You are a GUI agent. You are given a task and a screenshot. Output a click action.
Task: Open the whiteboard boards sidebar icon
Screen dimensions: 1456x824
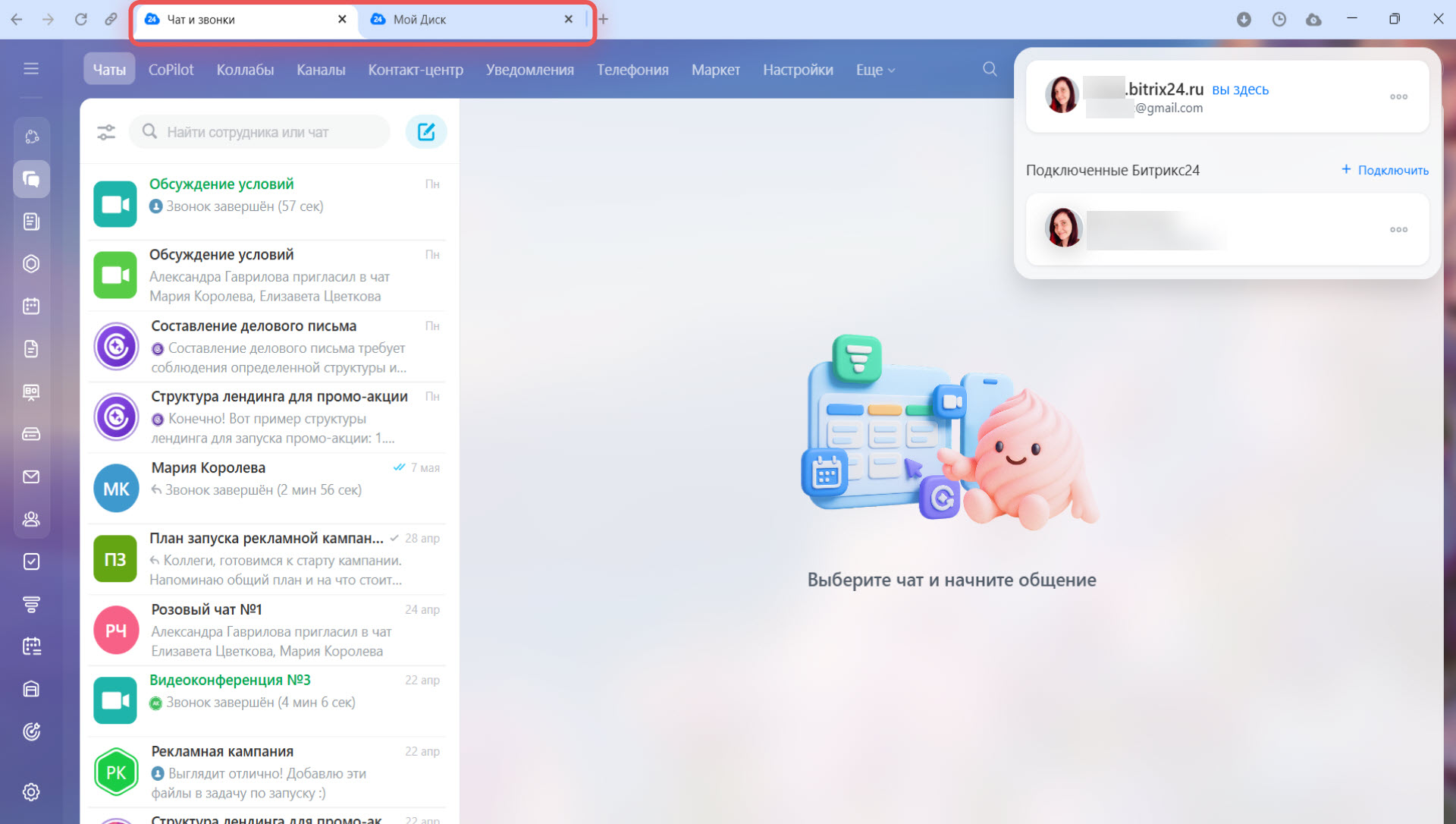pos(31,392)
